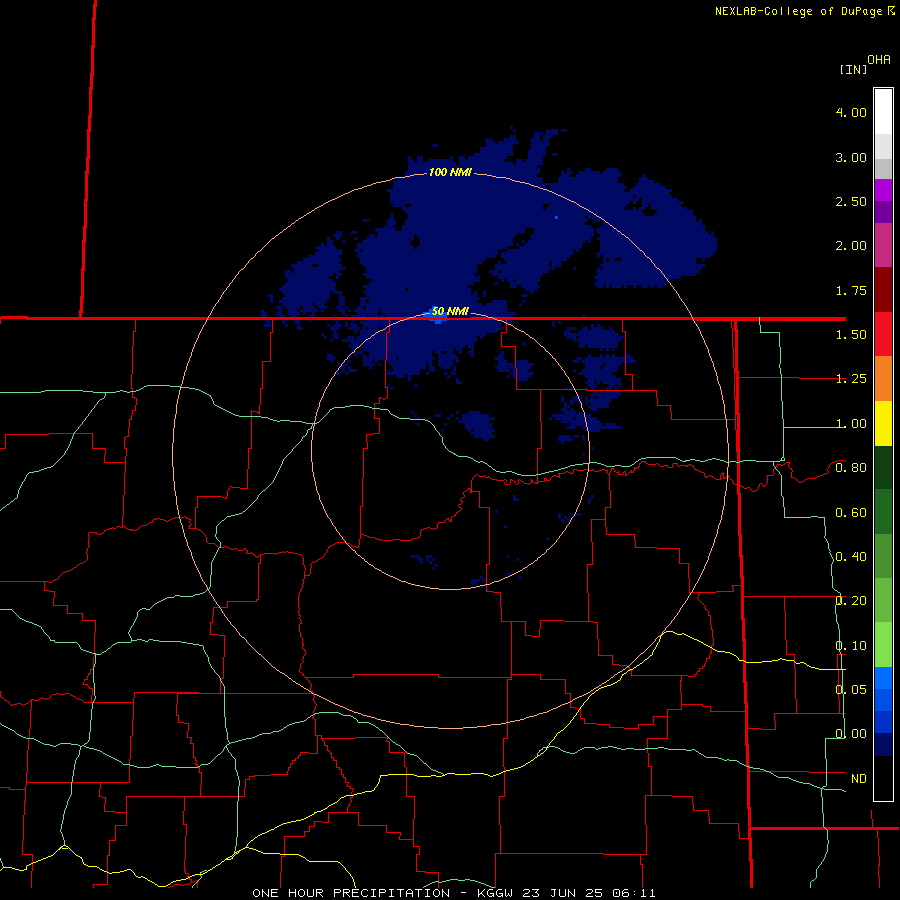Screen dimensions: 900x900
Task: Pick the yellow legend swatch
Action: (x=883, y=424)
